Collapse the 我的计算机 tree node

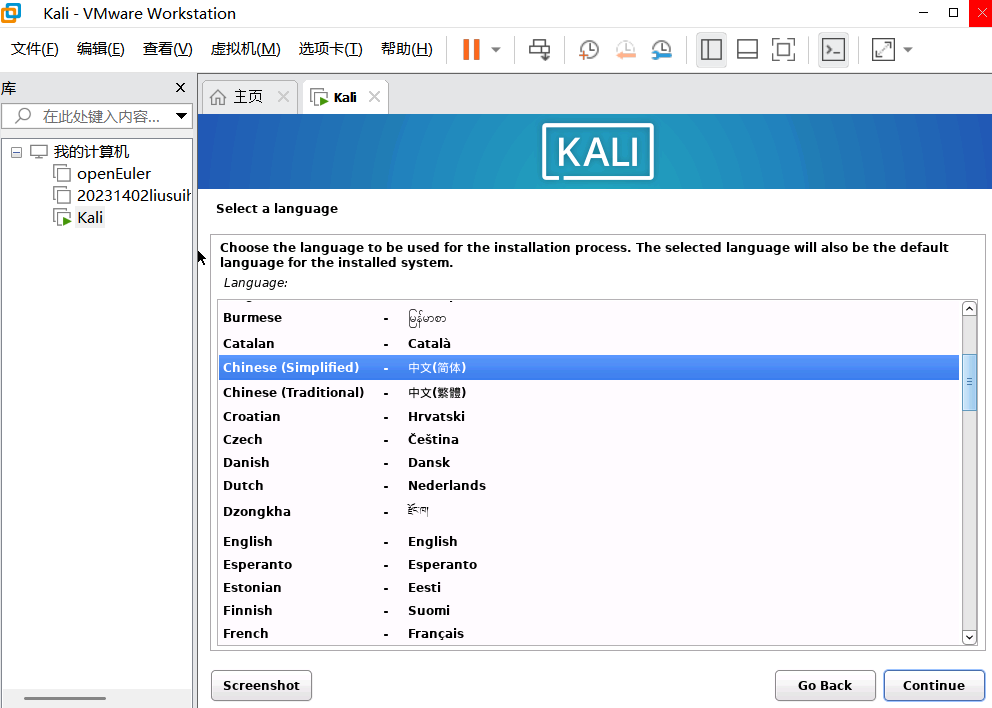coord(16,152)
